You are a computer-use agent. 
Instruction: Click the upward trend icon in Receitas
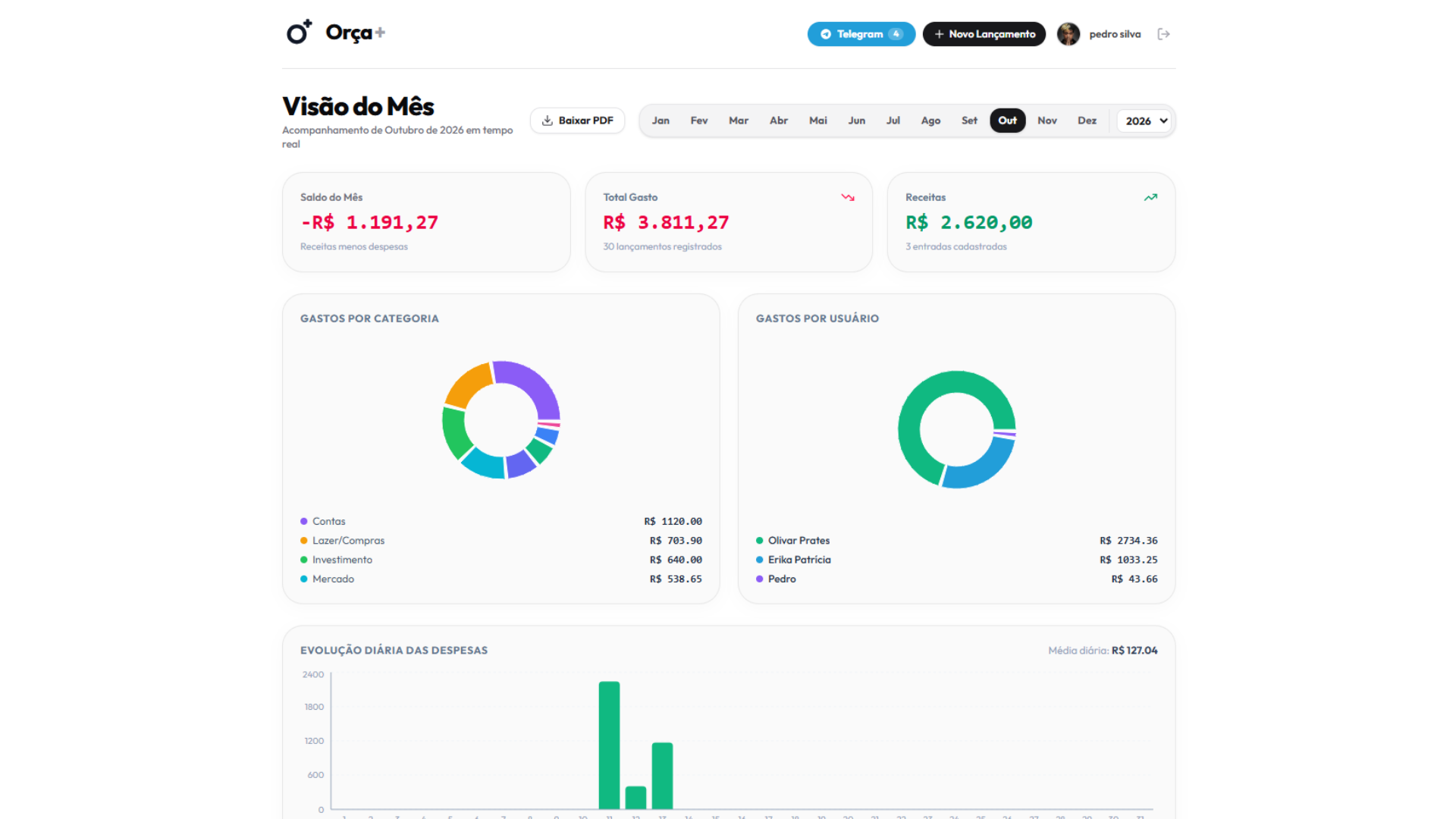click(x=1150, y=197)
